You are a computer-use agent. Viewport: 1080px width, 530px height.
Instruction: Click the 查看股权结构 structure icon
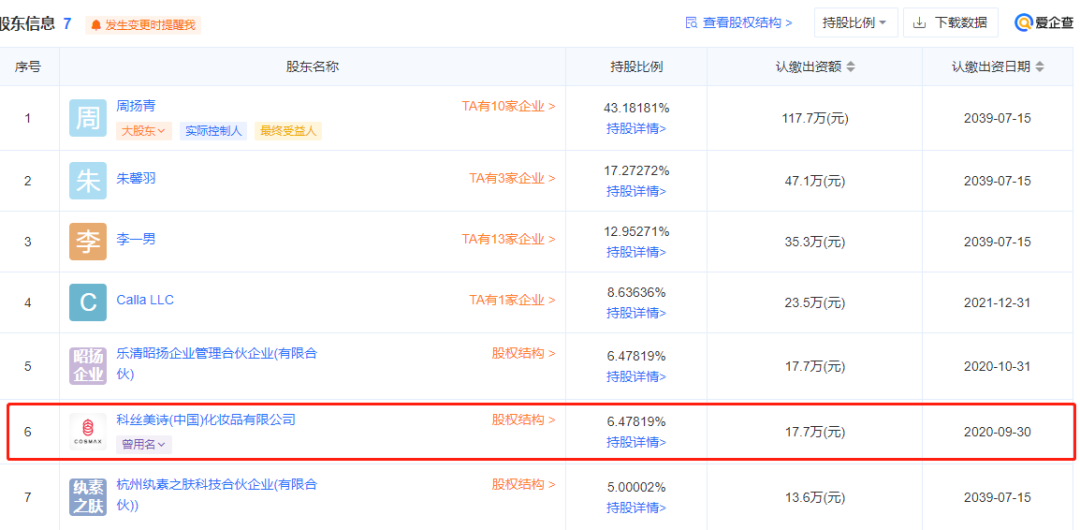tap(691, 23)
